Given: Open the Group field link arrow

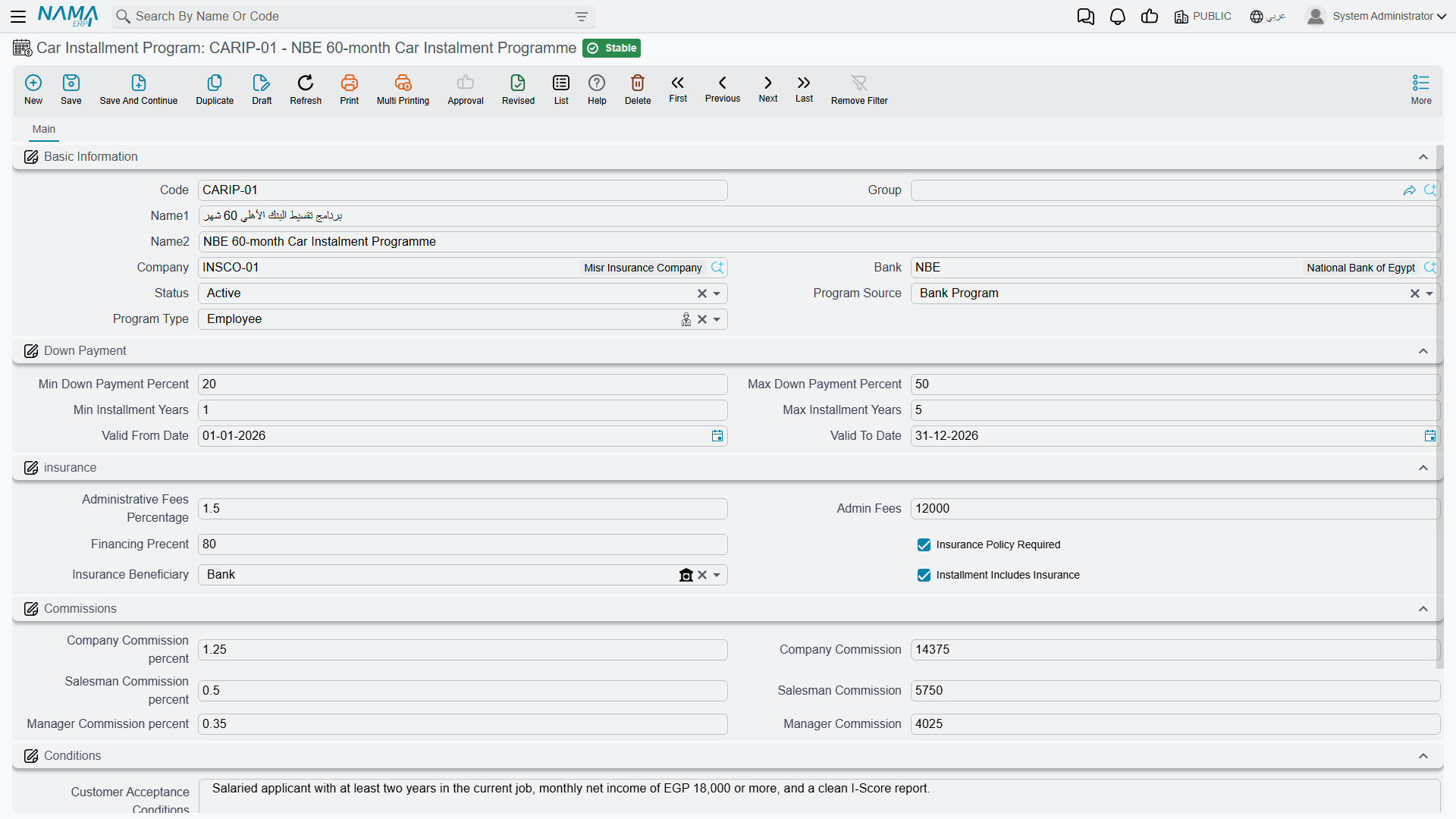Looking at the screenshot, I should coord(1410,190).
